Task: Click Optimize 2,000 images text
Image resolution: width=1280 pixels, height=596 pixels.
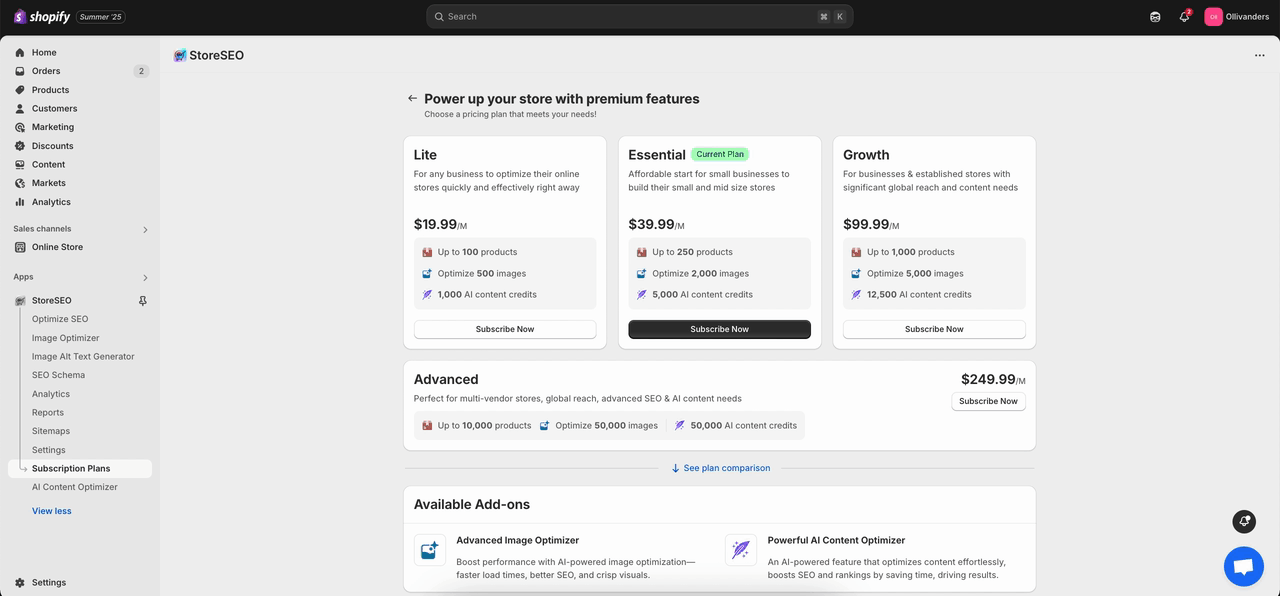Action: tap(701, 273)
